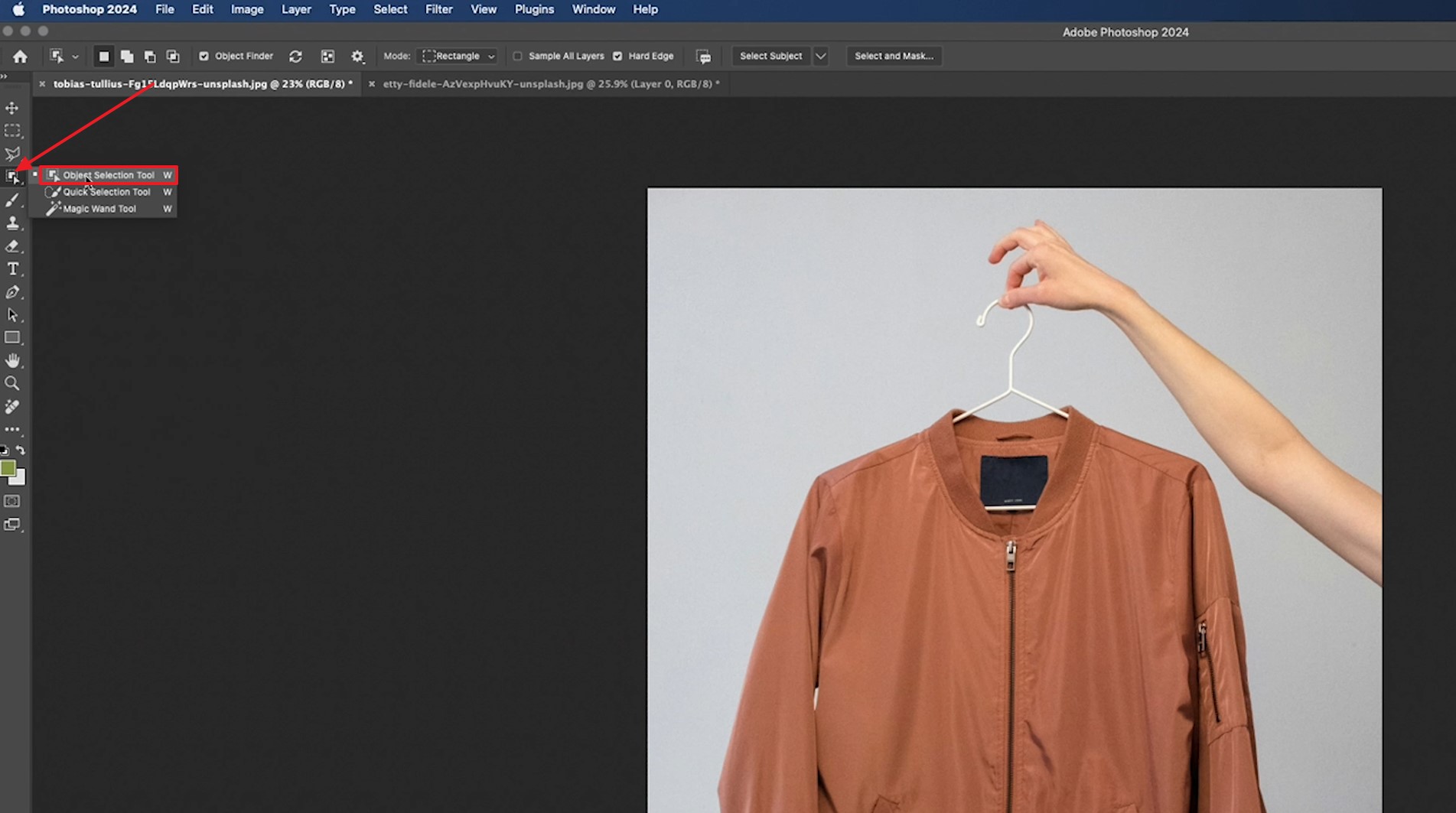Select the Move tool
1456x813 pixels.
pyautogui.click(x=12, y=108)
